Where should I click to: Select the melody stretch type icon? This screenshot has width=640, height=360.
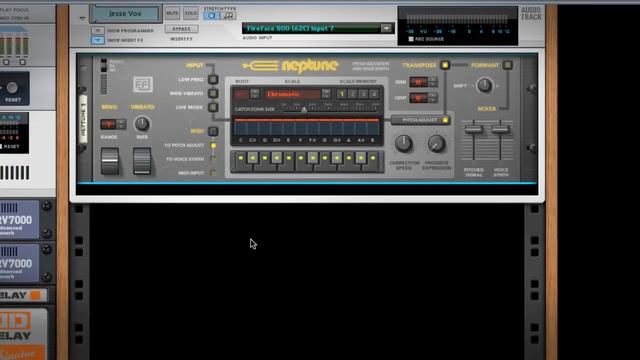228,16
